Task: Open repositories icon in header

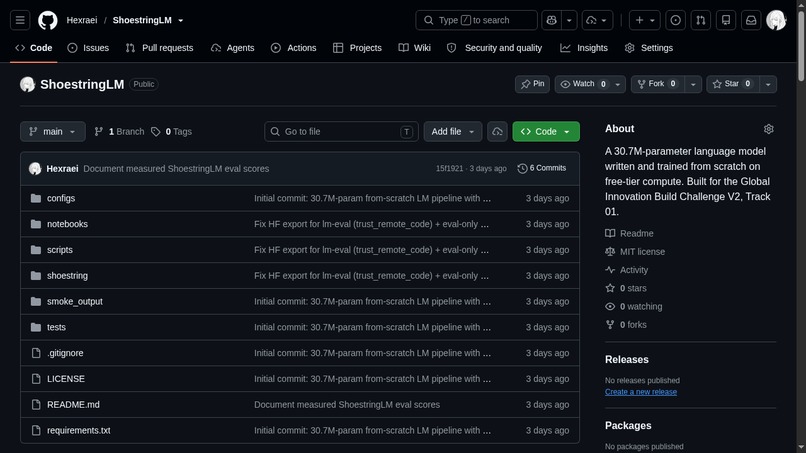Action: [726, 20]
